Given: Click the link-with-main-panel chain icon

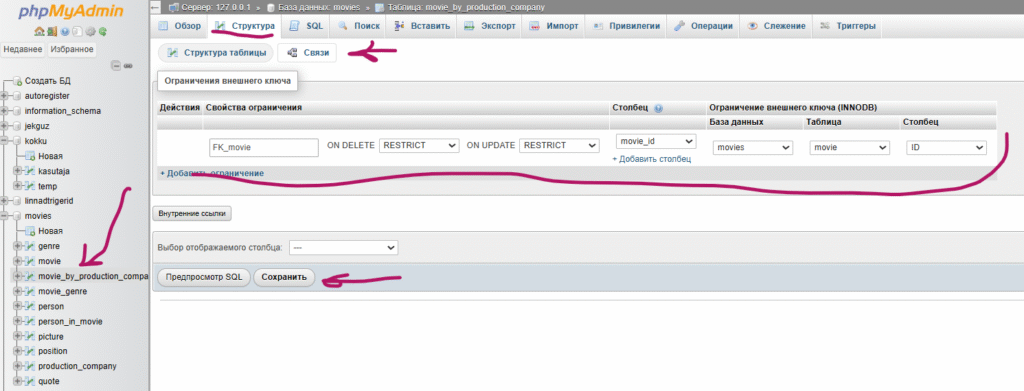Looking at the screenshot, I should tap(128, 66).
